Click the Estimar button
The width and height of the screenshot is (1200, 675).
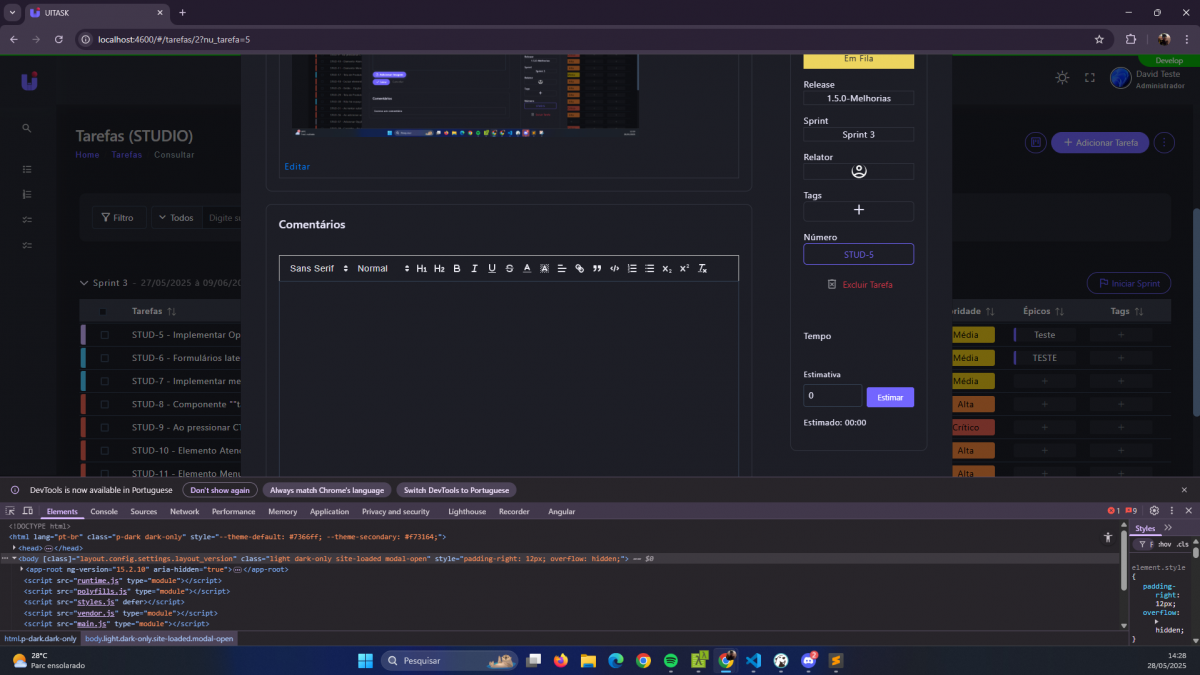coord(889,398)
